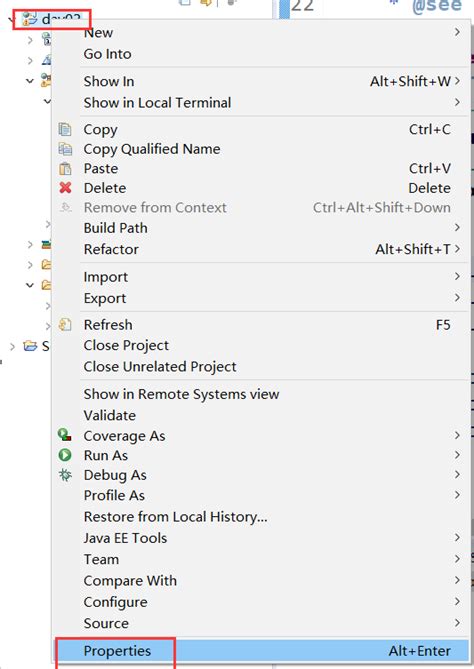Click the green Run As play icon

[x=65, y=455]
